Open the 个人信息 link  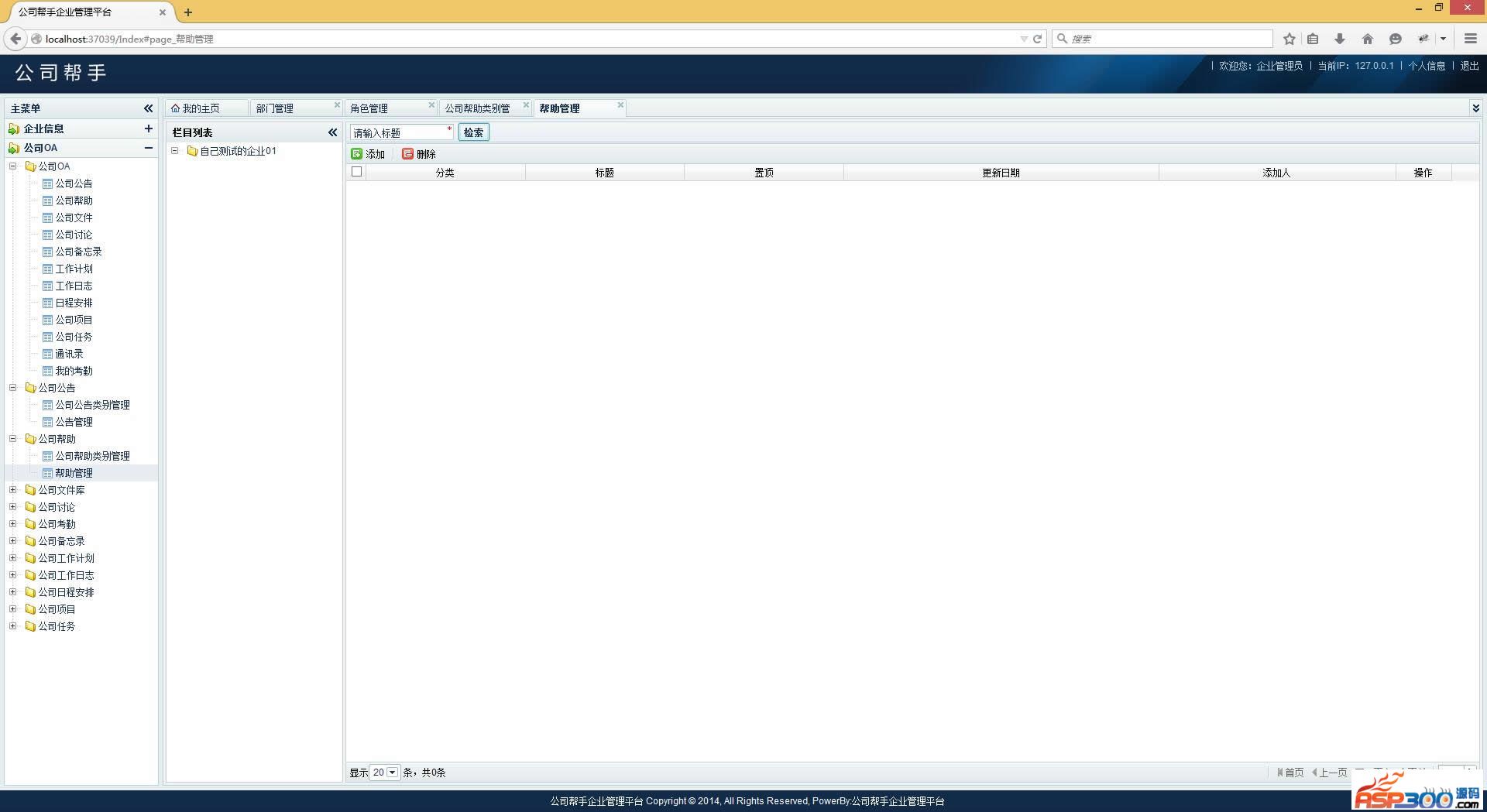[x=1427, y=66]
